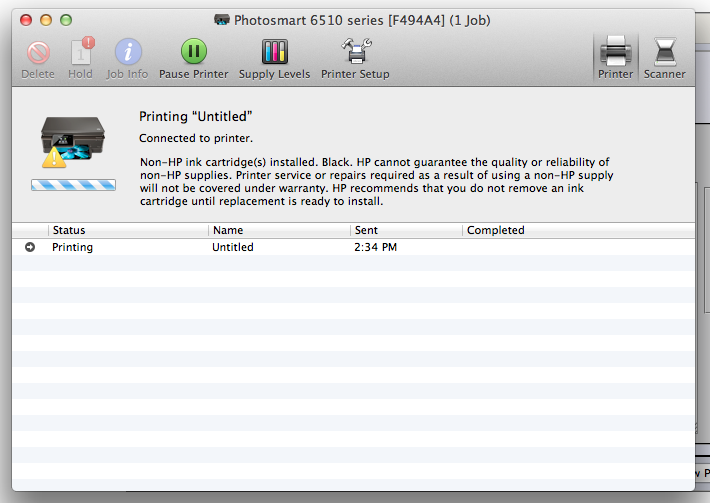This screenshot has height=503, width=710.
Task: Sort by the Status column header
Action: coord(128,230)
